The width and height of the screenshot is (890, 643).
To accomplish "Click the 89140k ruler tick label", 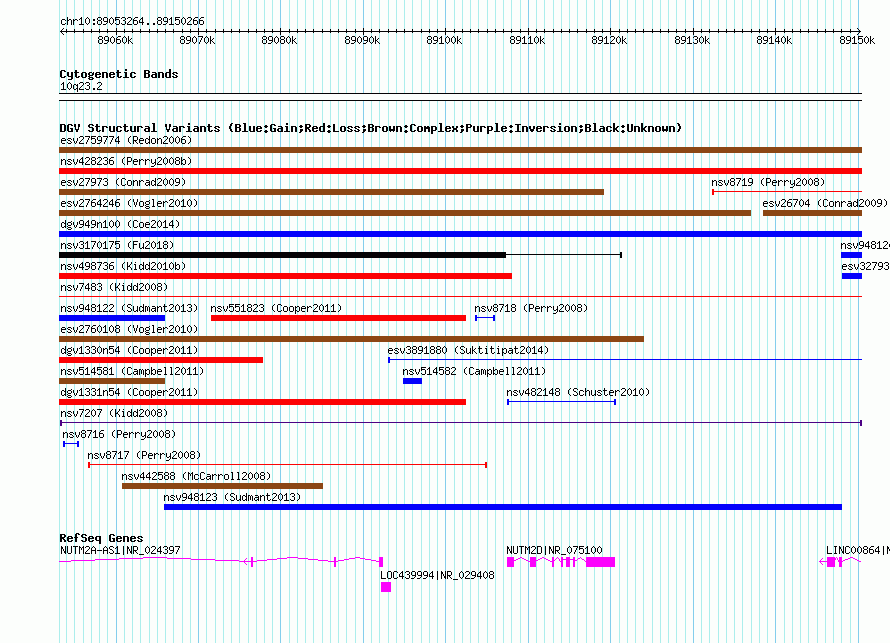I will (774, 40).
